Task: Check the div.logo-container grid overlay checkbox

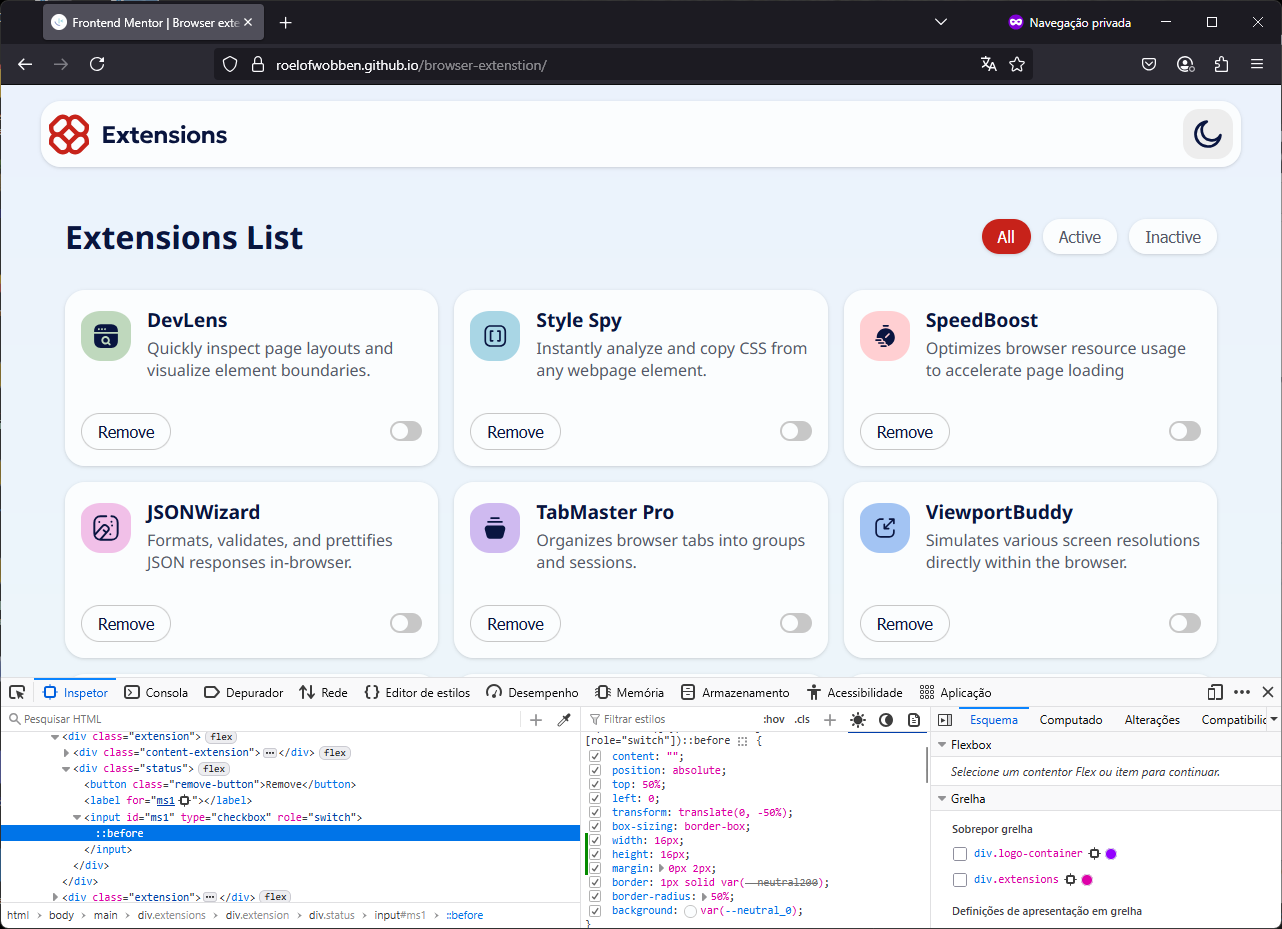Action: click(960, 854)
